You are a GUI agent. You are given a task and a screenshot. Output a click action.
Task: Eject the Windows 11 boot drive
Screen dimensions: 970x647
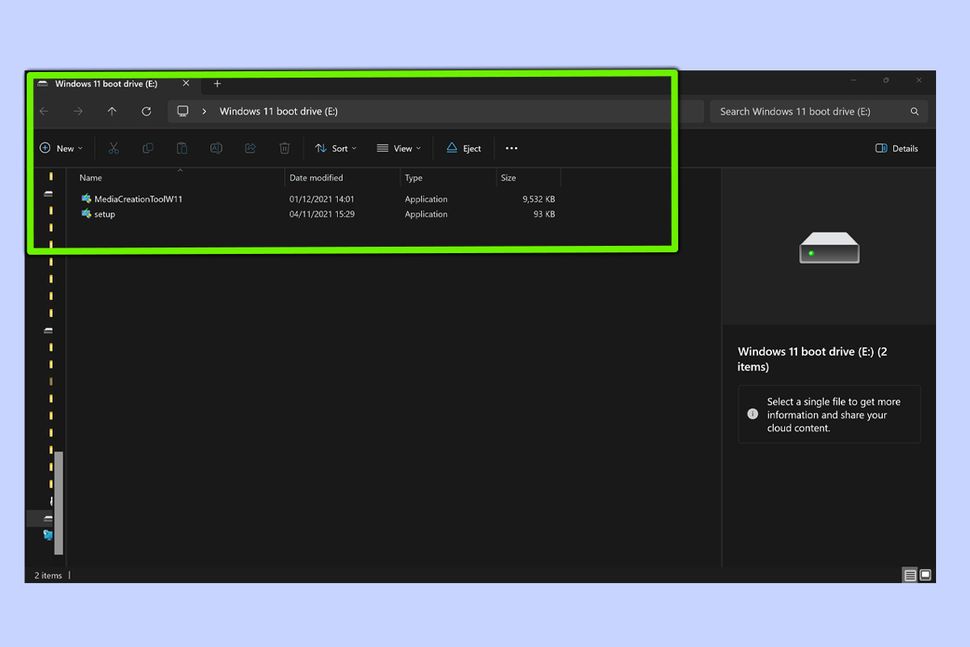point(464,148)
